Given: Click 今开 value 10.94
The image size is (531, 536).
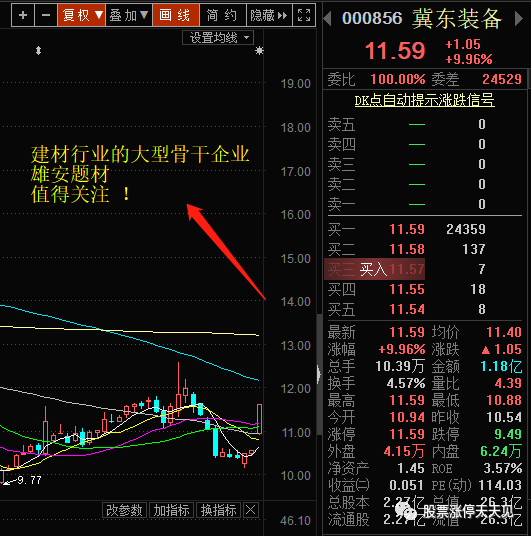Looking at the screenshot, I should tap(407, 417).
